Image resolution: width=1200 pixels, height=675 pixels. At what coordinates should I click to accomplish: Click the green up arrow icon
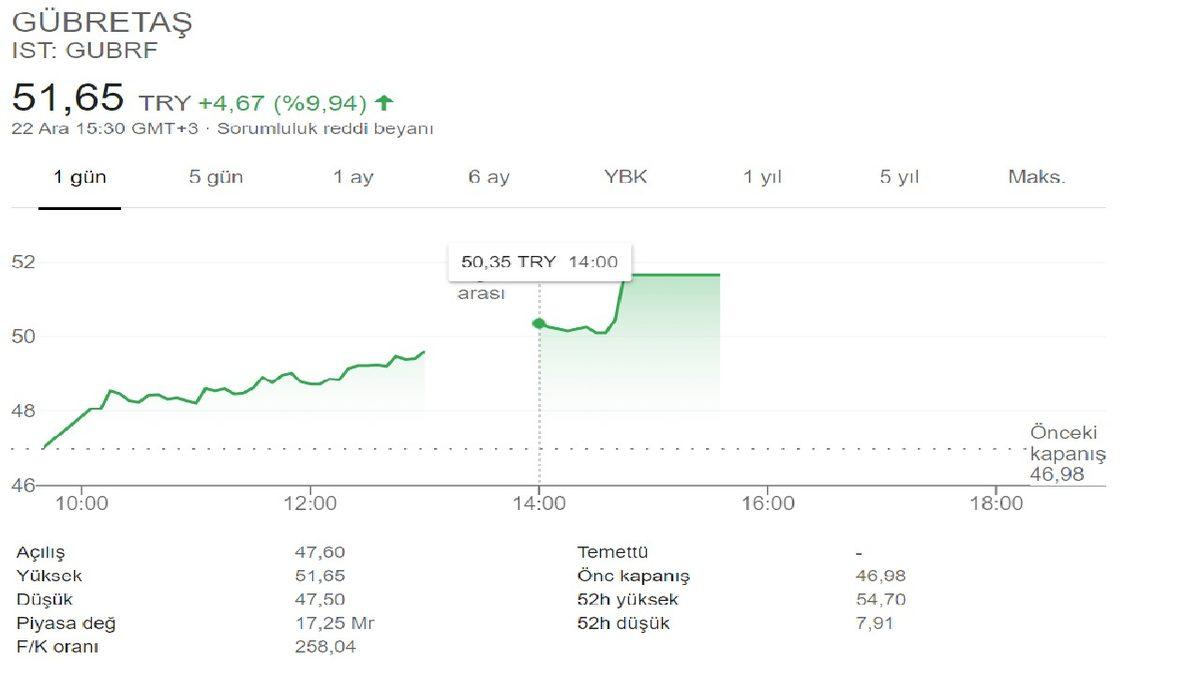pyautogui.click(x=385, y=102)
